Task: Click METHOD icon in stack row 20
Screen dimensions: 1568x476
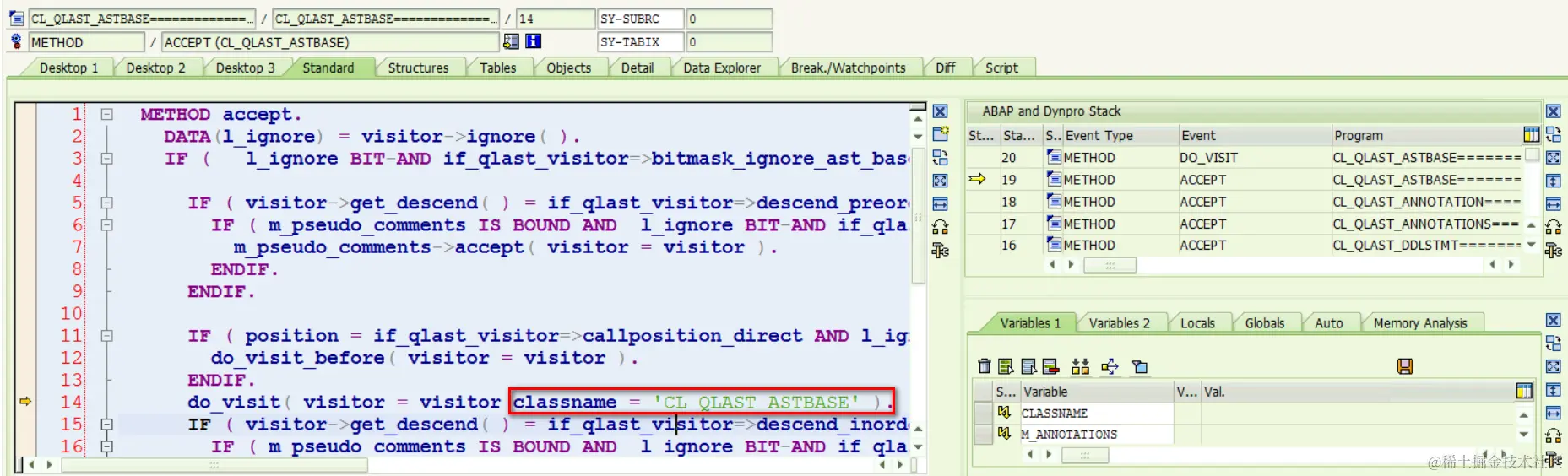Action: tap(1054, 157)
